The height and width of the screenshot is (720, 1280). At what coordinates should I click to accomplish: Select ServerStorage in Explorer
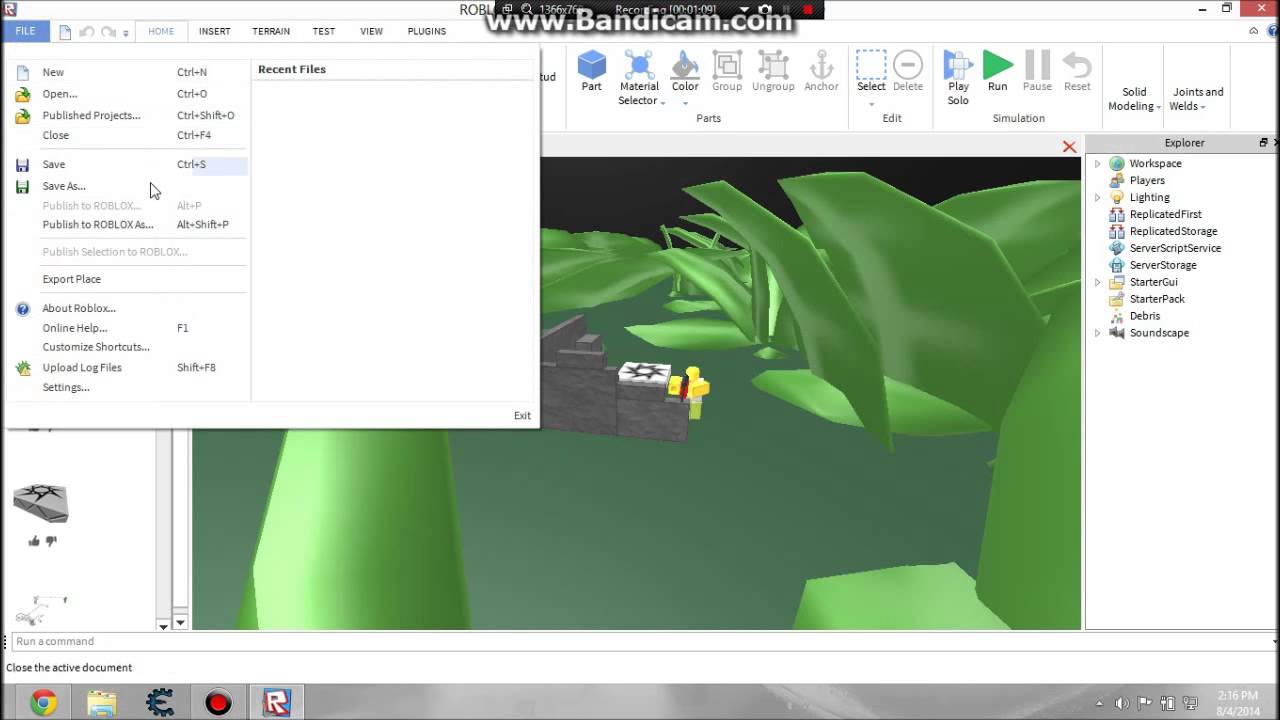1162,265
